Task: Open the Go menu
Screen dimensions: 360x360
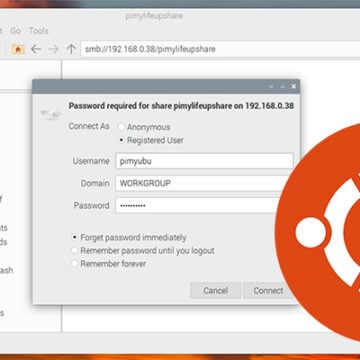Action: 15,31
